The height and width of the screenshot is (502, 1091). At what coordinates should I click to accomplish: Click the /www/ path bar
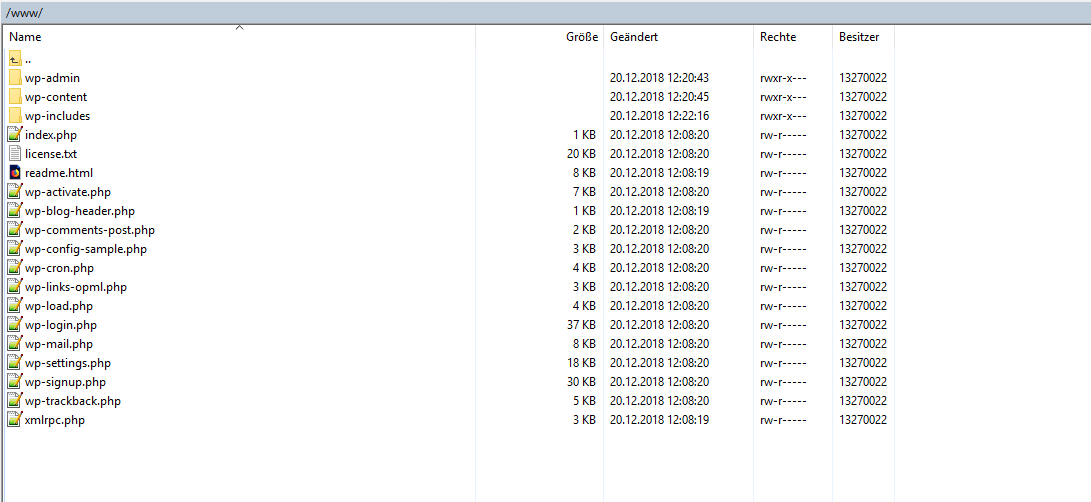pos(546,13)
